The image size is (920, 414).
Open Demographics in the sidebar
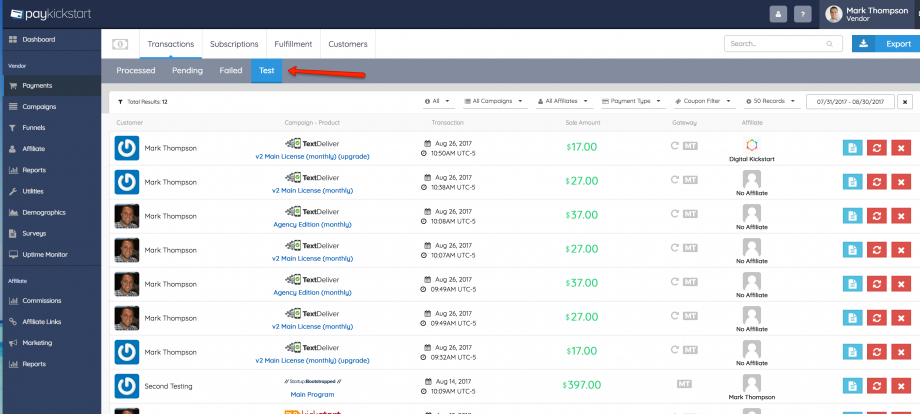pos(50,212)
